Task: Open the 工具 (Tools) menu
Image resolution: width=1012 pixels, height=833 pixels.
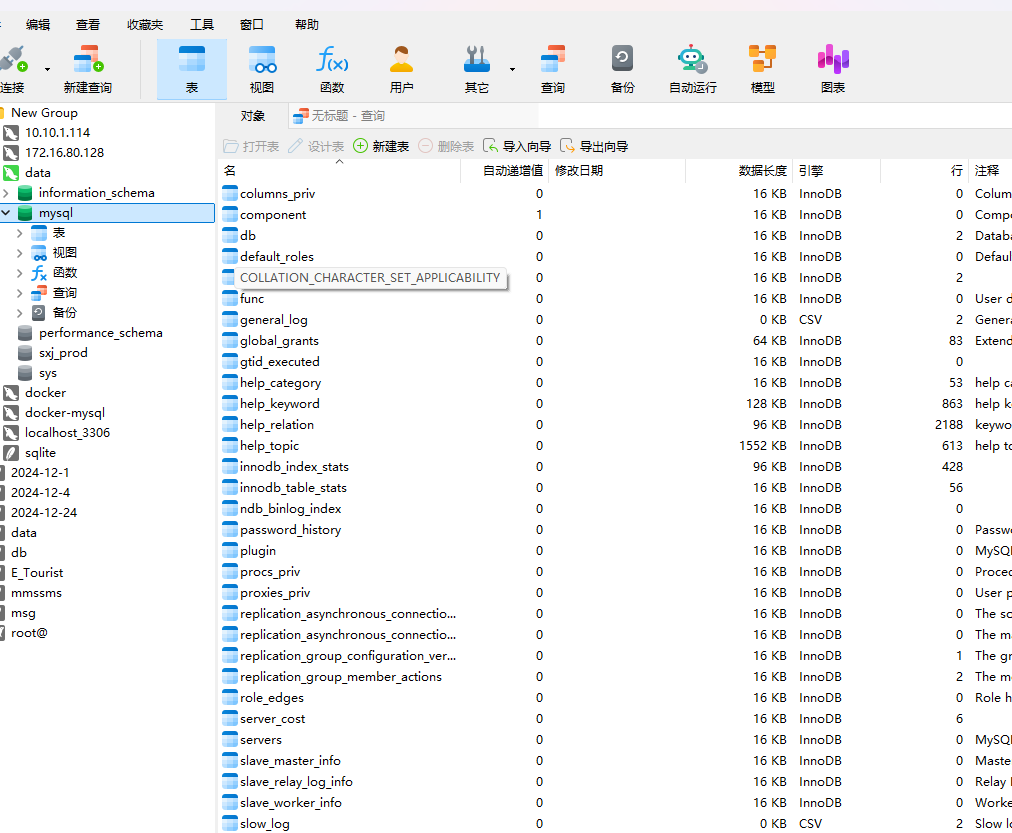Action: pyautogui.click(x=202, y=24)
